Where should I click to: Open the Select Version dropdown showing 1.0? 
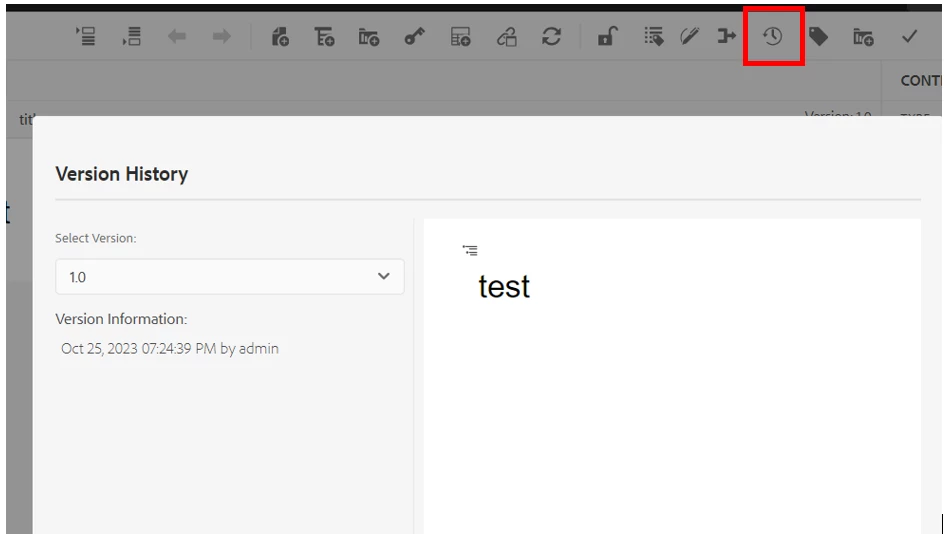pyautogui.click(x=230, y=277)
